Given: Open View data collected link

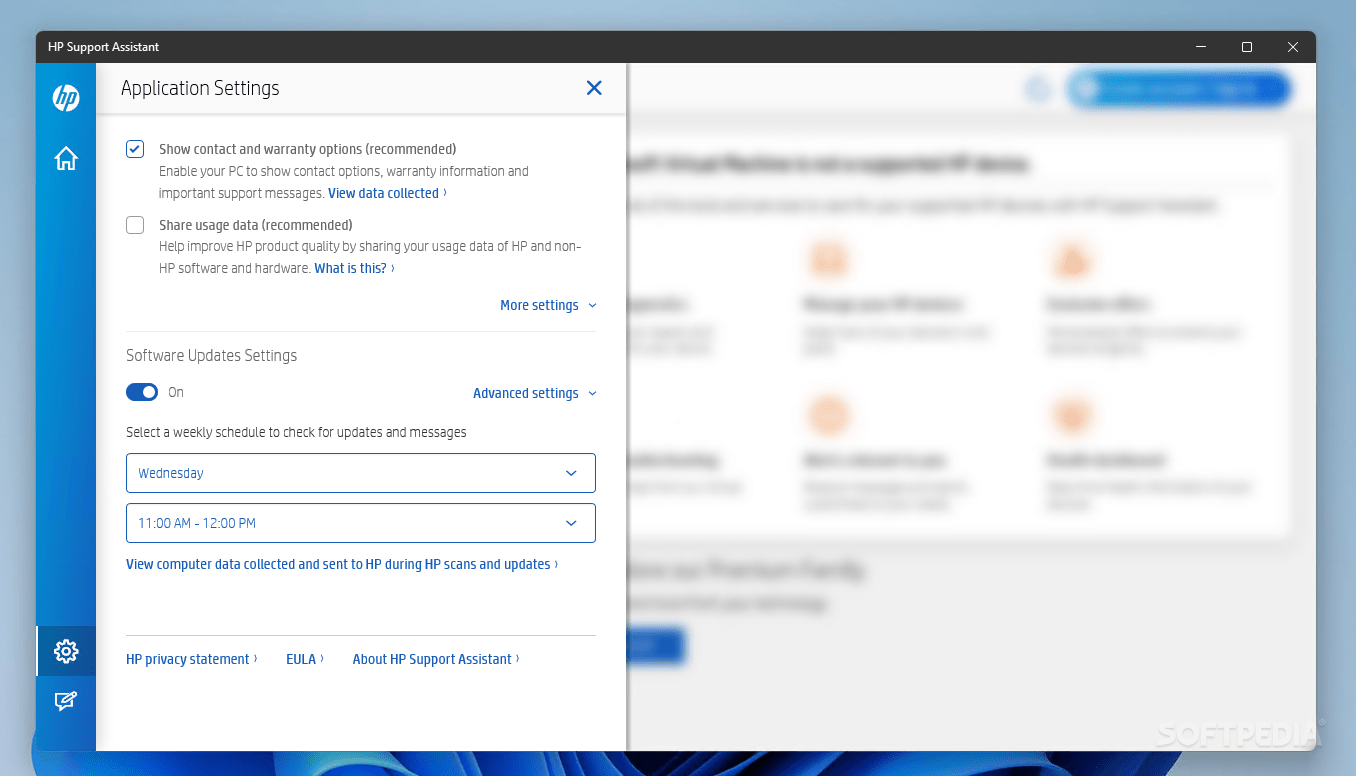Looking at the screenshot, I should click(x=387, y=193).
